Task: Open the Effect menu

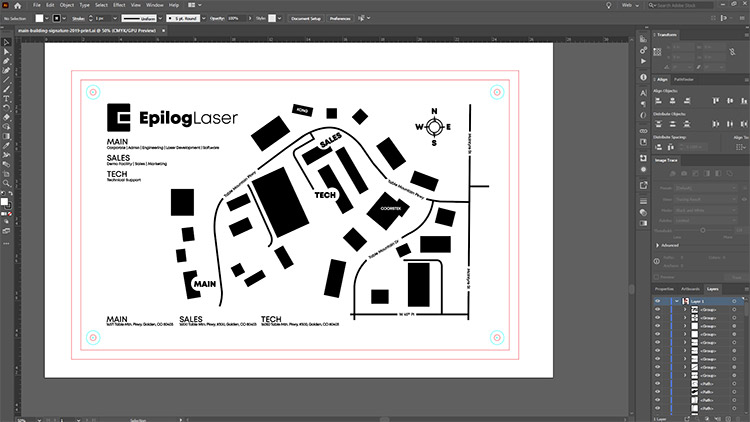Action: [x=119, y=6]
